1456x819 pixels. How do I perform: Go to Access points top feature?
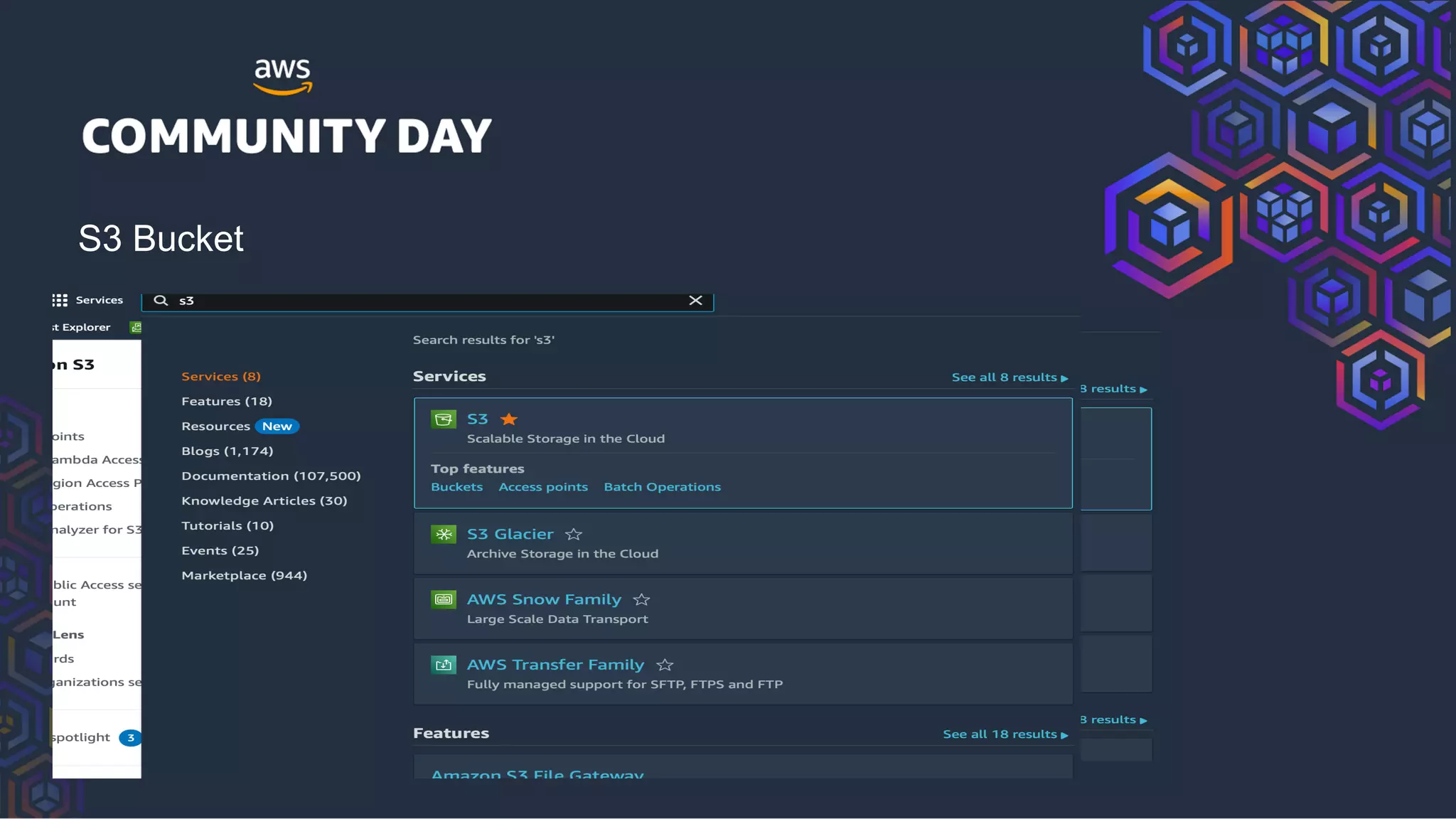point(543,487)
